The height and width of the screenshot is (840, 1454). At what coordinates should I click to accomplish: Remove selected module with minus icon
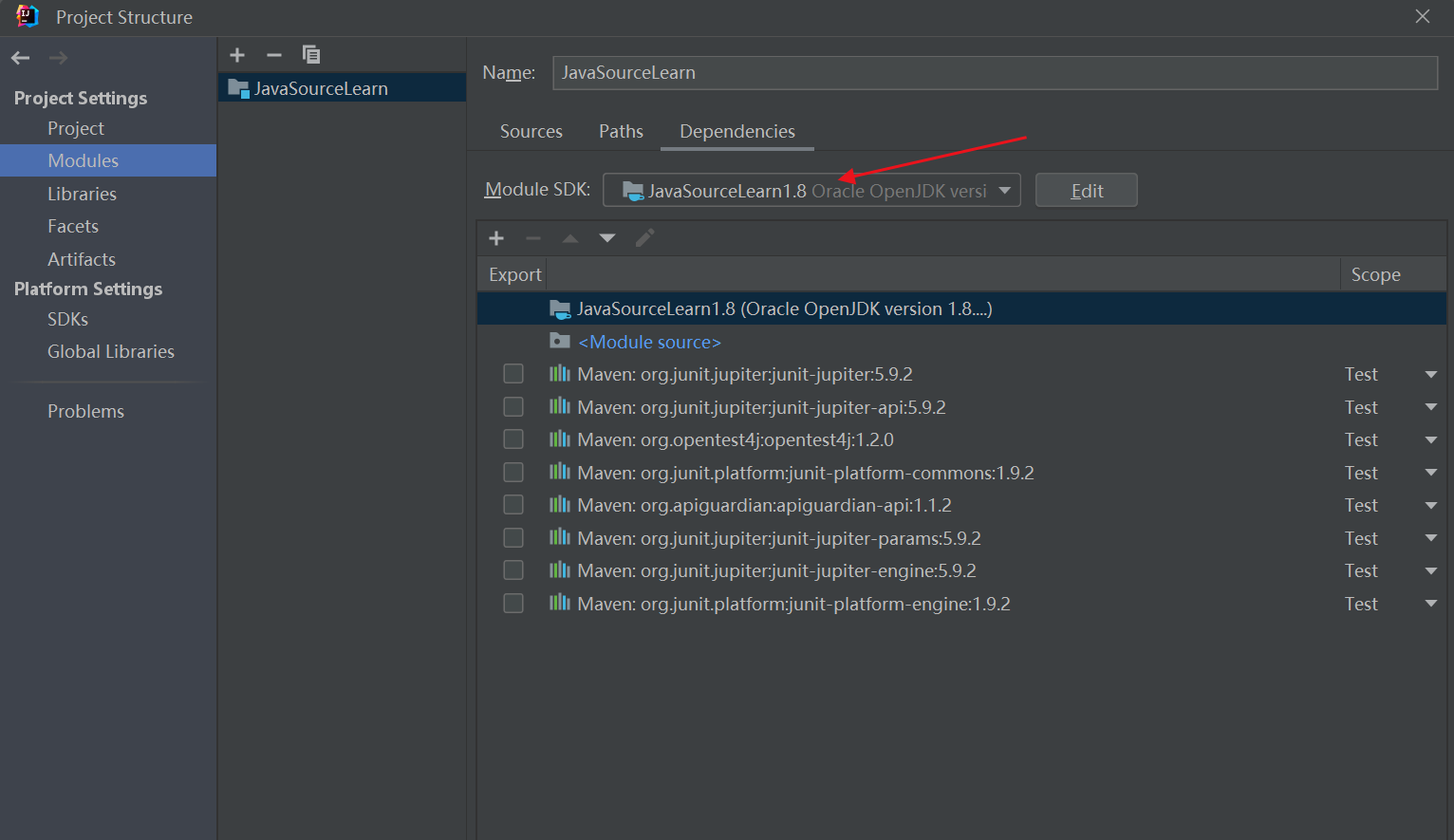coord(274,55)
